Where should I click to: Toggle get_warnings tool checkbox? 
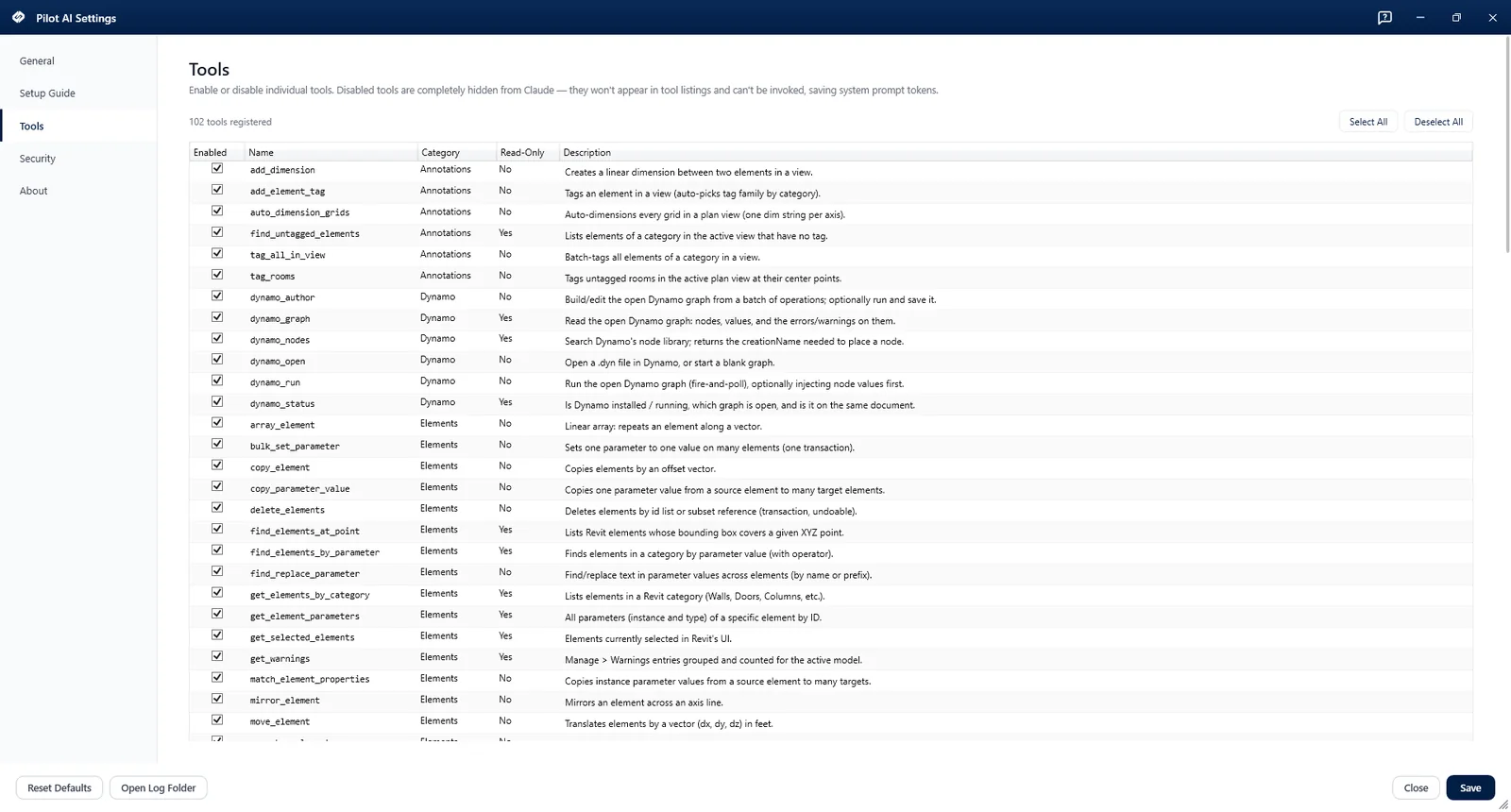coord(217,656)
